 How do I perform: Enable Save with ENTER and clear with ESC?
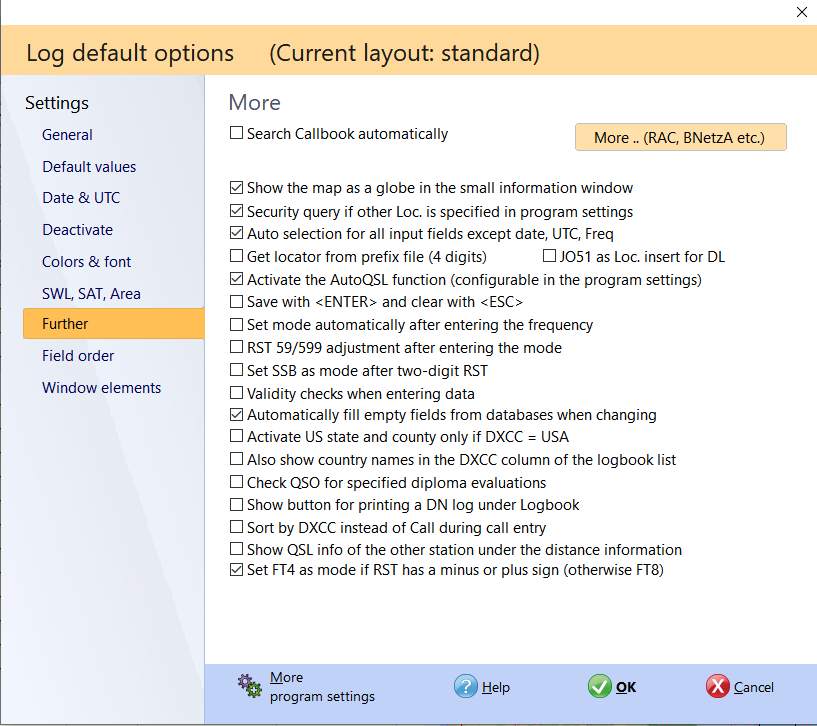tap(236, 301)
